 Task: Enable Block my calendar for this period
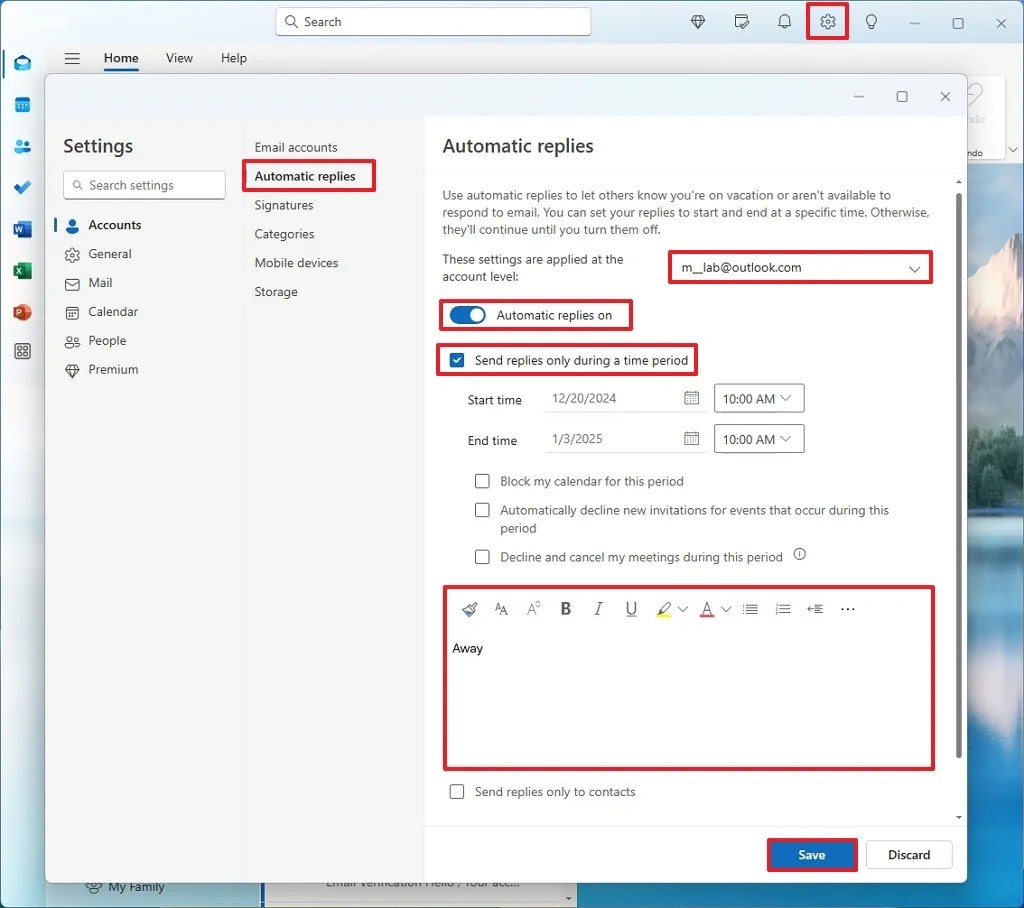click(482, 481)
